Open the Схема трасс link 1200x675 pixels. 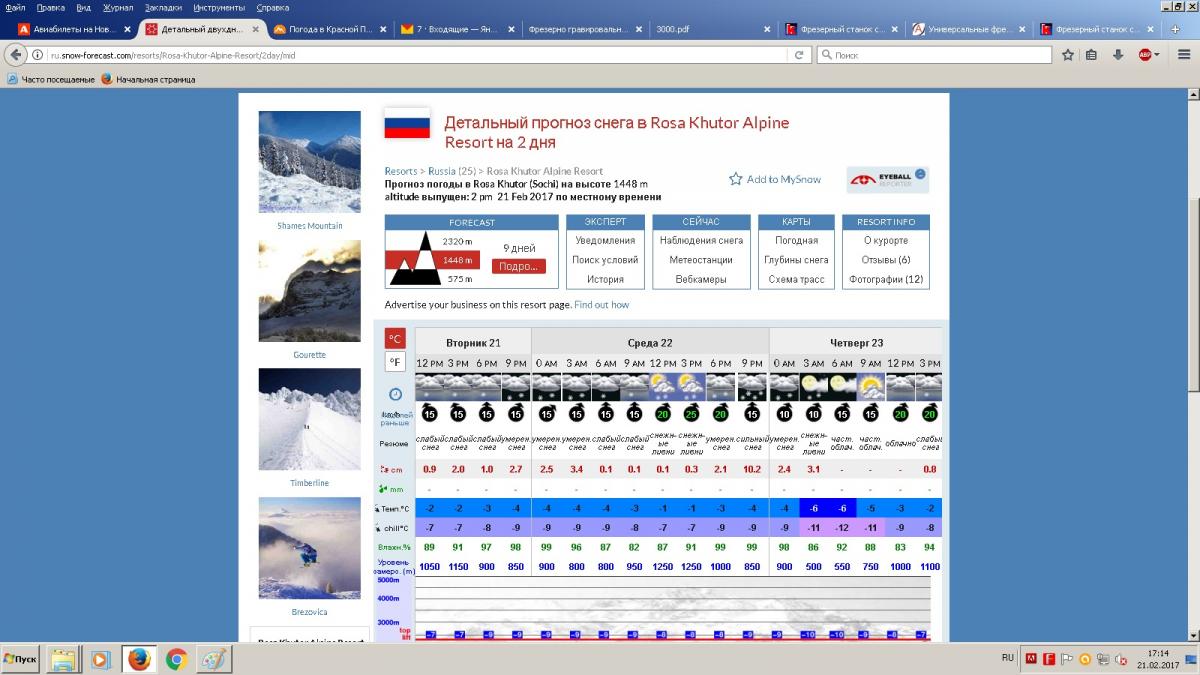797,279
